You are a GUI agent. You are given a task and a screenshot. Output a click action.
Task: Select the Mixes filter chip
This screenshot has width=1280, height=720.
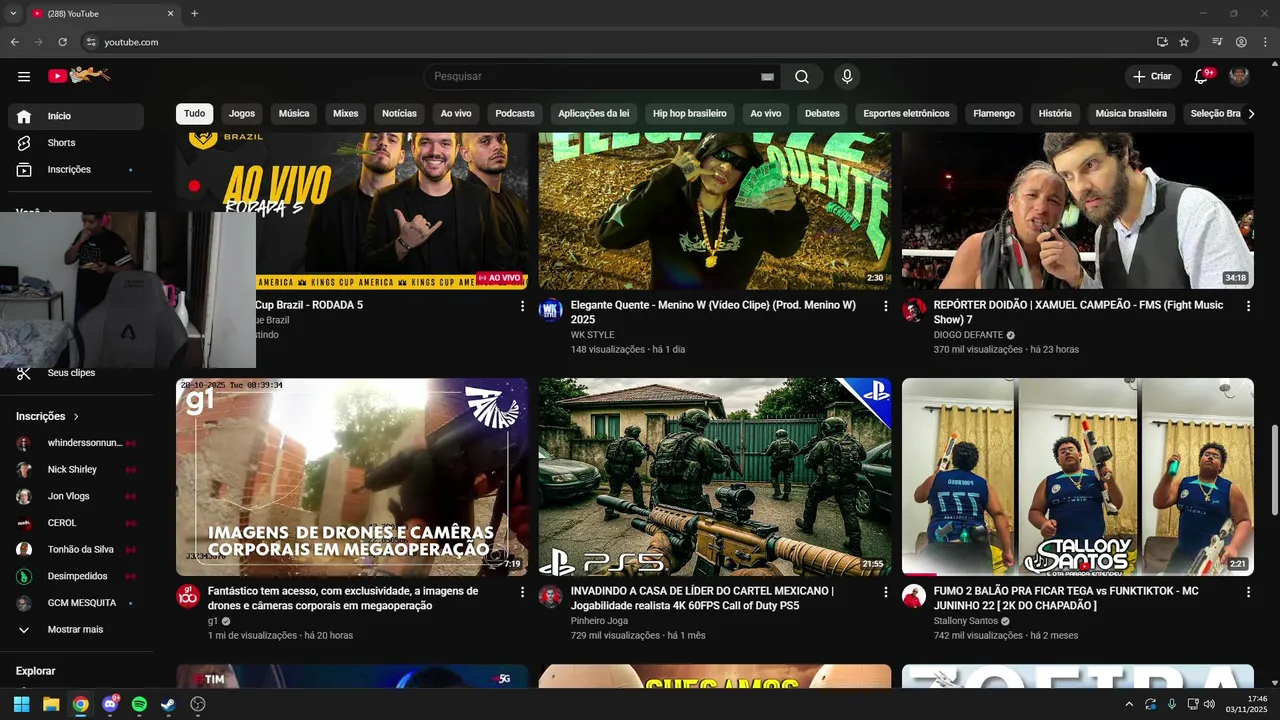click(346, 114)
